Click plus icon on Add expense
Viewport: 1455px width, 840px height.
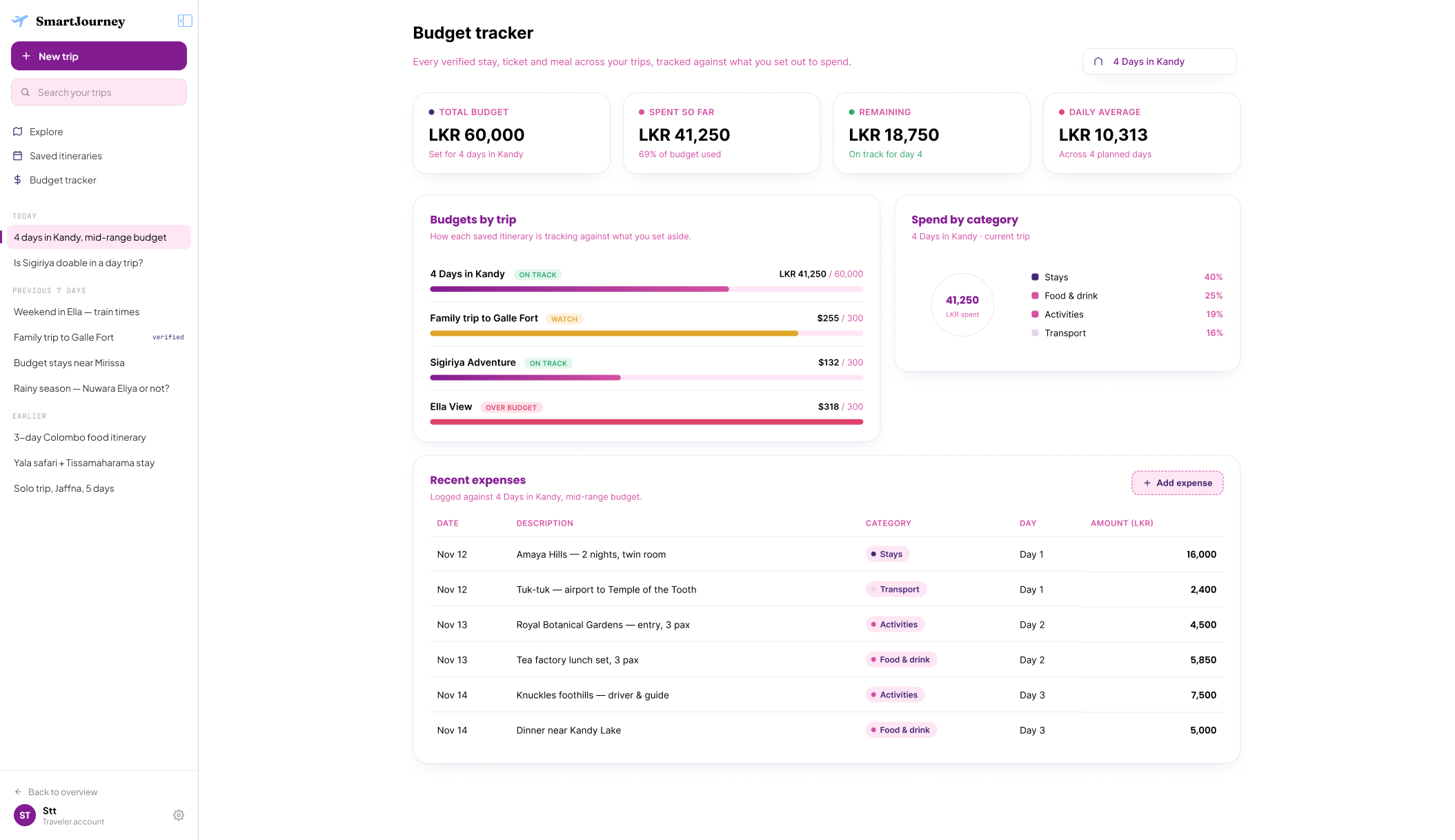pos(1147,483)
